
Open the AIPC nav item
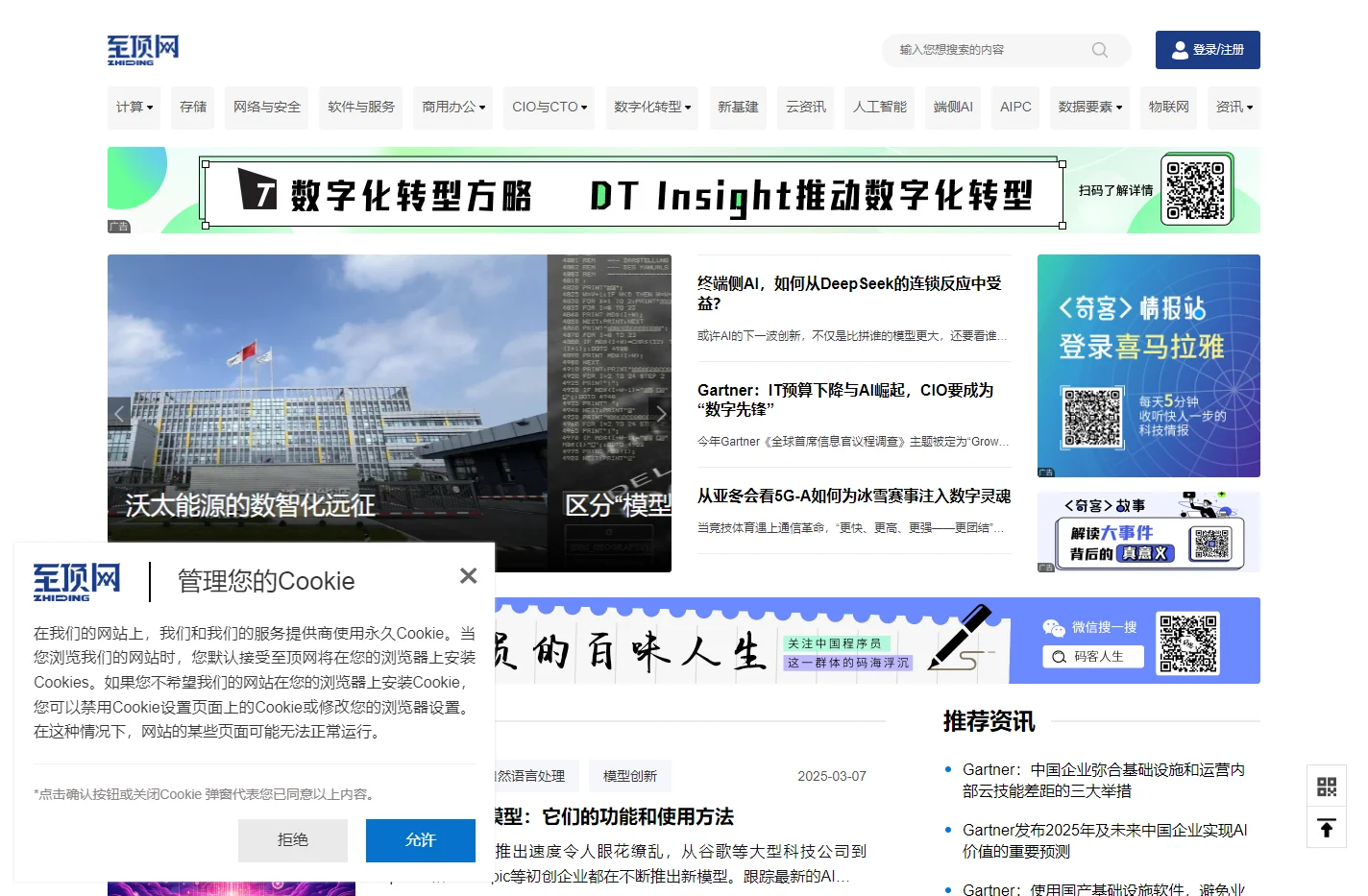coord(1015,108)
